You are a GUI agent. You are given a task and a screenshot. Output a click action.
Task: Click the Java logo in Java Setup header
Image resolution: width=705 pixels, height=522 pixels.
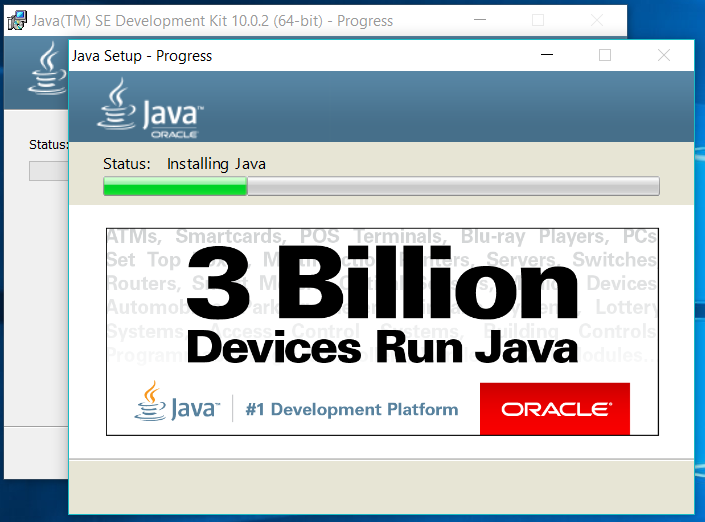tap(150, 108)
